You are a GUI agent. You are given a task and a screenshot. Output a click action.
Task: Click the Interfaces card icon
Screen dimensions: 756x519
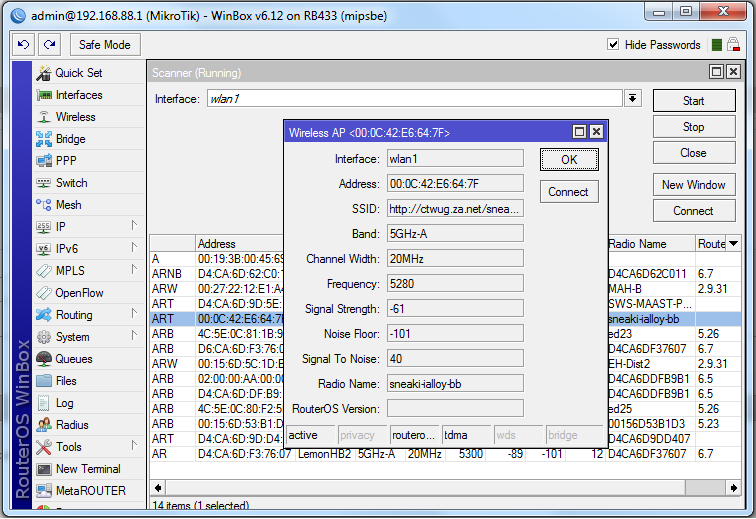pos(44,95)
